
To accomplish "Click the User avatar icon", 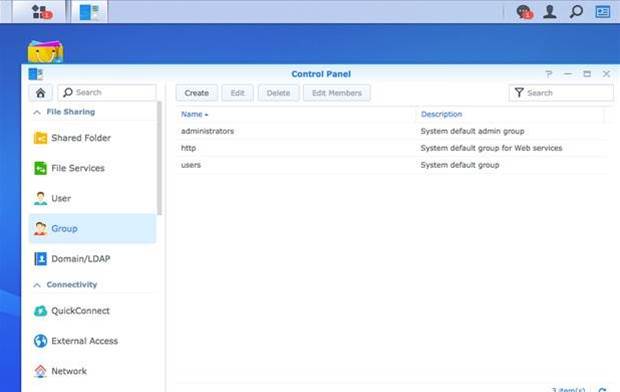I will pos(40,198).
